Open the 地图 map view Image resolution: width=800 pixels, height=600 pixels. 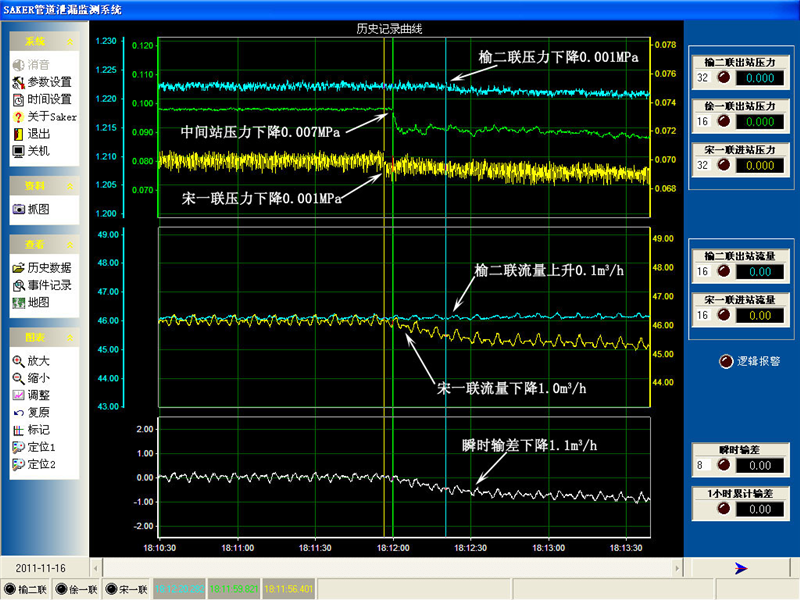(x=37, y=302)
